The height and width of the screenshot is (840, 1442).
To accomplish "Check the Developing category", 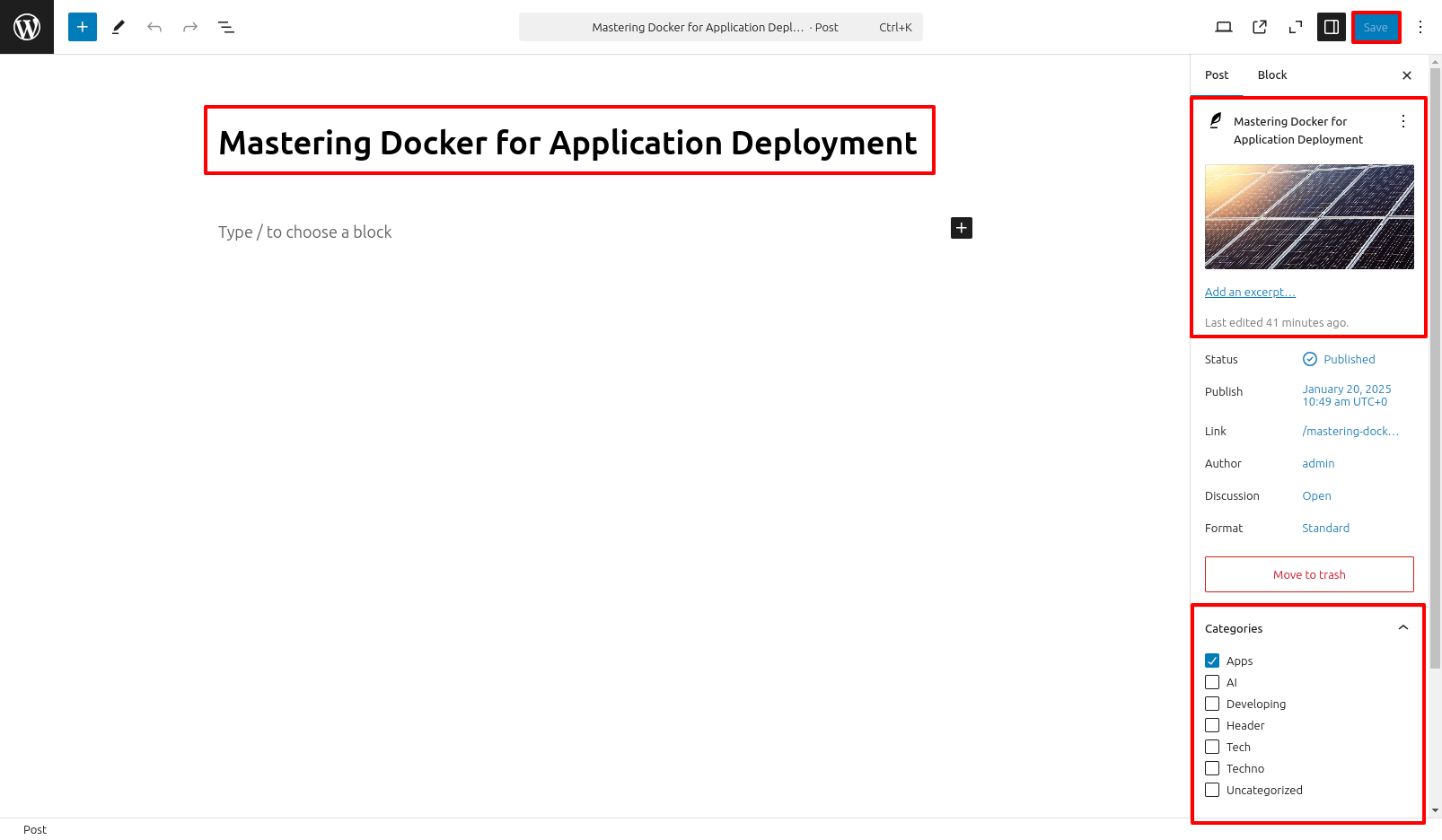I will coord(1212,704).
